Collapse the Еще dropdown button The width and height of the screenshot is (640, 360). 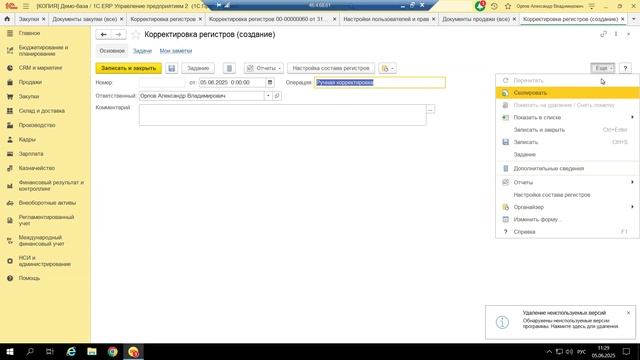coord(602,68)
